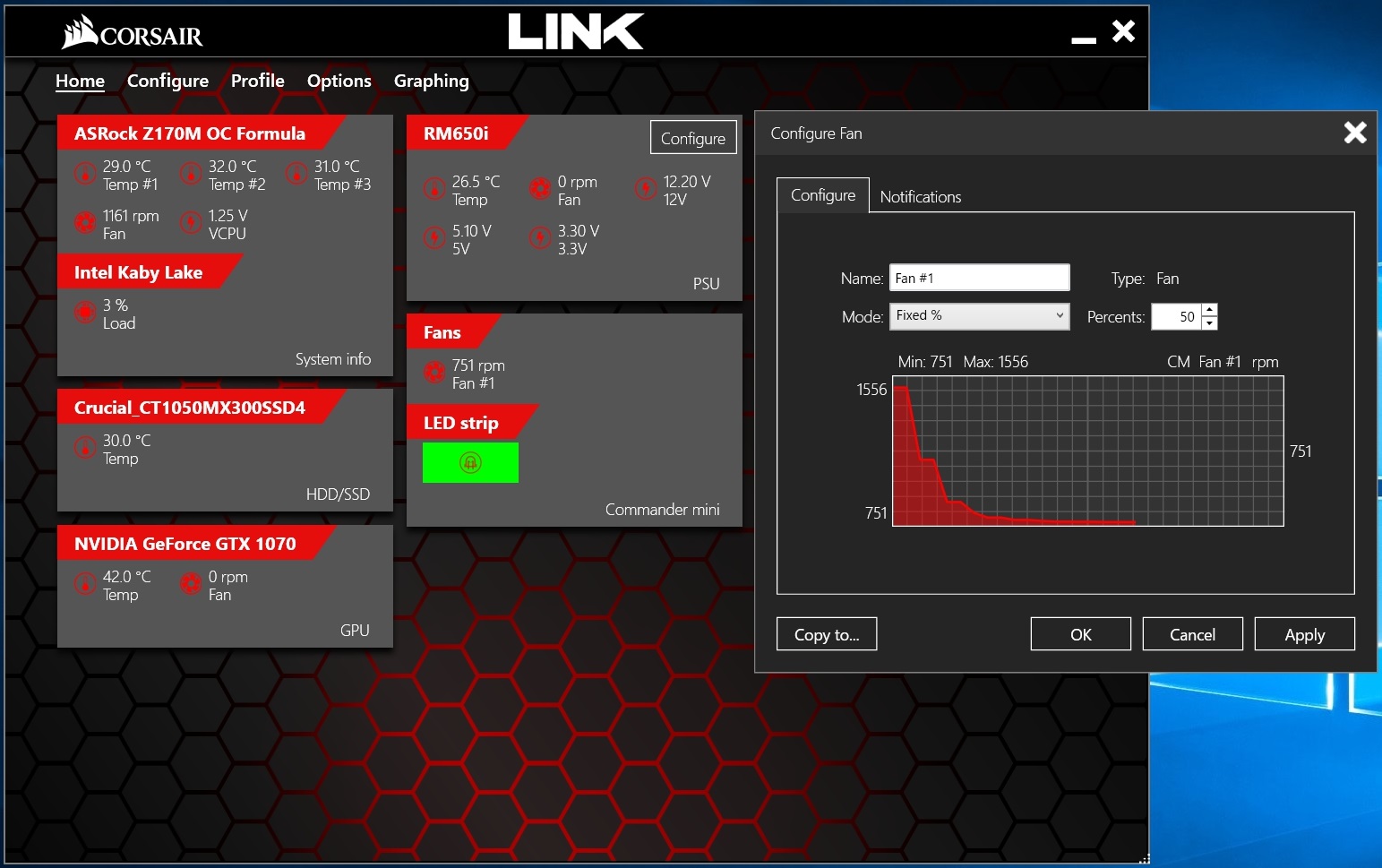Click the LED strip lightbulb icon
The image size is (1382, 868).
click(x=470, y=463)
